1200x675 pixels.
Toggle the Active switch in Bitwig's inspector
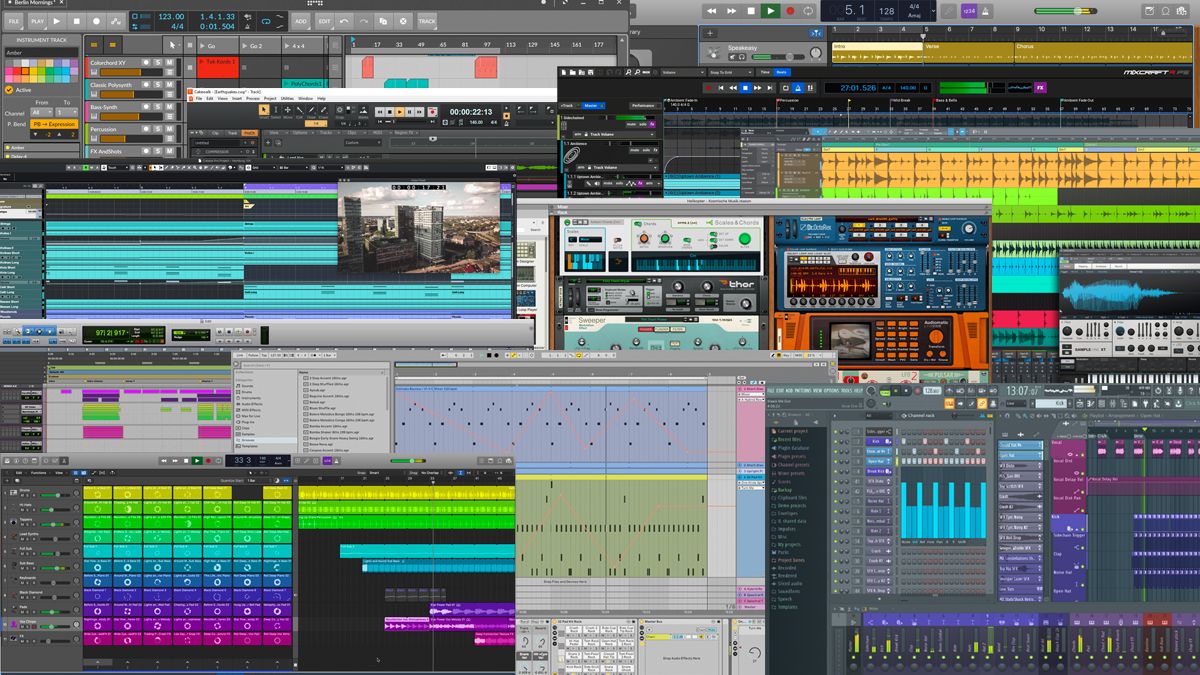point(8,89)
